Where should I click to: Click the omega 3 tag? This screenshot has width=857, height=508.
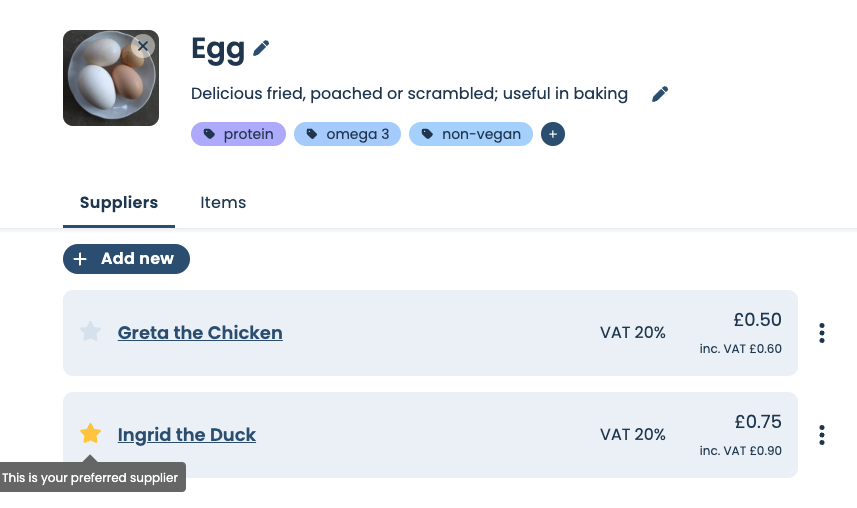[347, 134]
